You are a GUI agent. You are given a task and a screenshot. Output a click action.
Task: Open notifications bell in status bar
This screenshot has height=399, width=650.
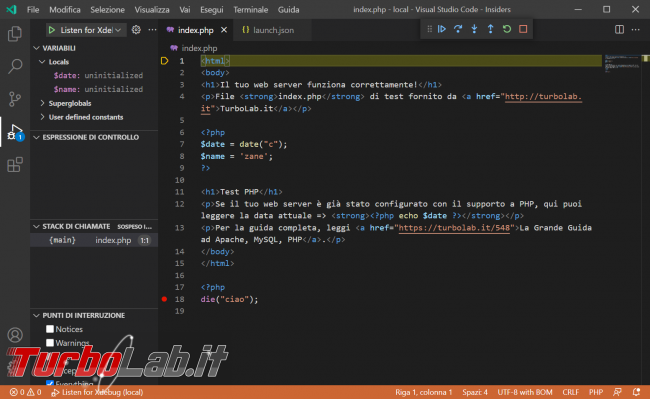[x=636, y=392]
